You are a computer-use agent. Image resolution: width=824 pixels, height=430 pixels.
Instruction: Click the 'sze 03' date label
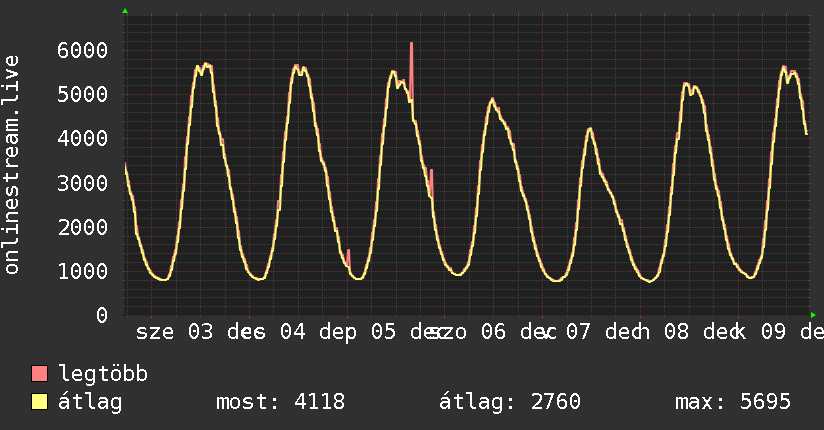pyautogui.click(x=175, y=332)
